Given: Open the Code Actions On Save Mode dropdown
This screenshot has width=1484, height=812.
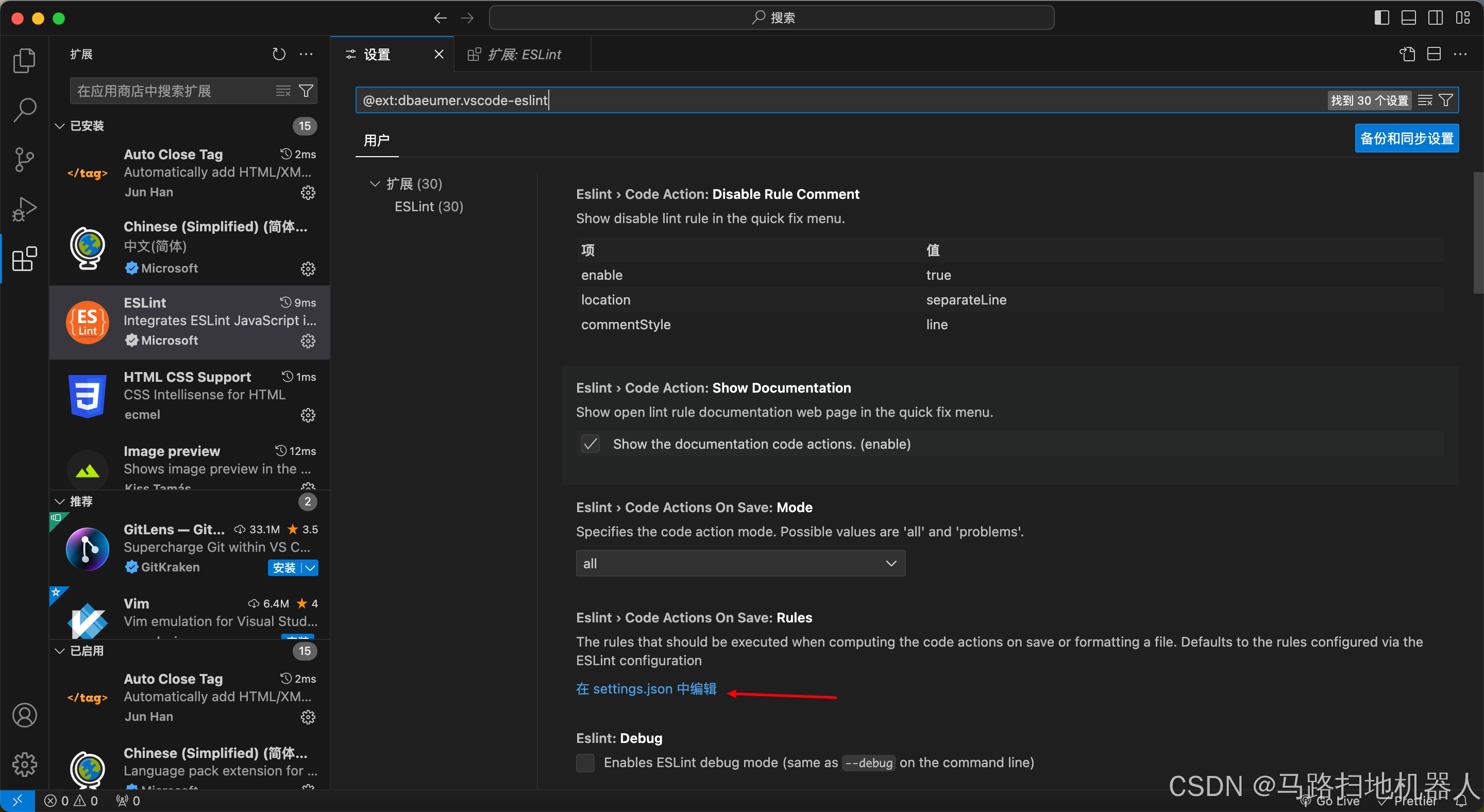Looking at the screenshot, I should (740, 563).
